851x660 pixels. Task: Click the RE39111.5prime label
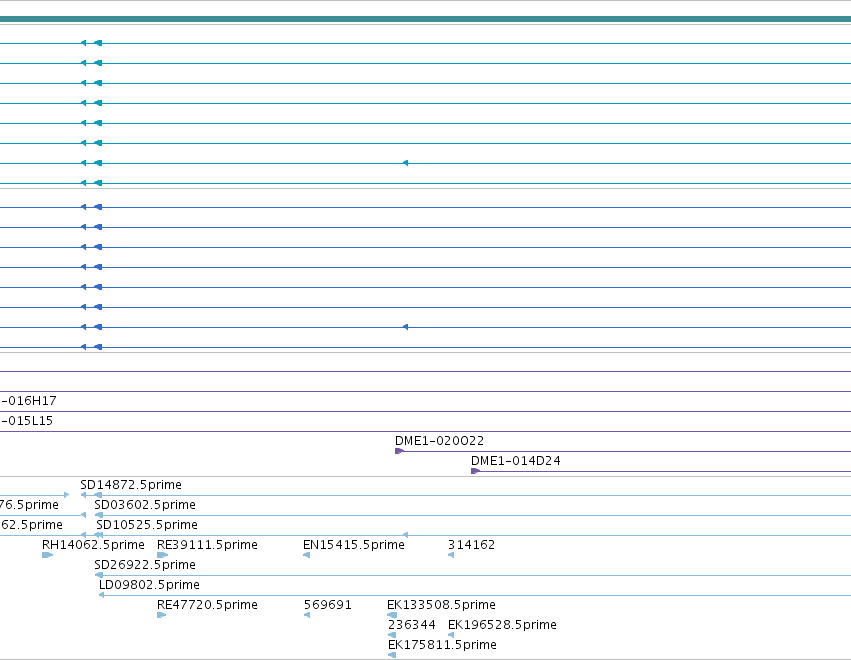coord(207,545)
